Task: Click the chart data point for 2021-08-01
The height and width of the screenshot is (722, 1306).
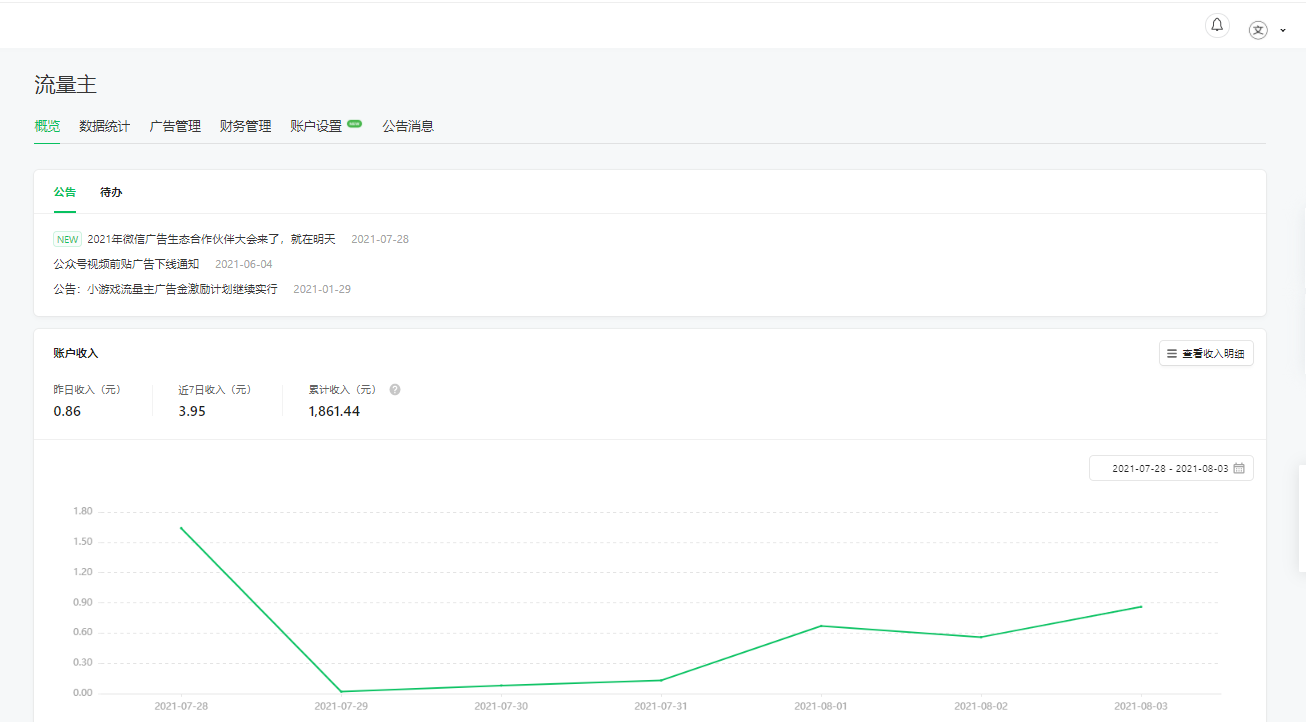Action: point(821,626)
